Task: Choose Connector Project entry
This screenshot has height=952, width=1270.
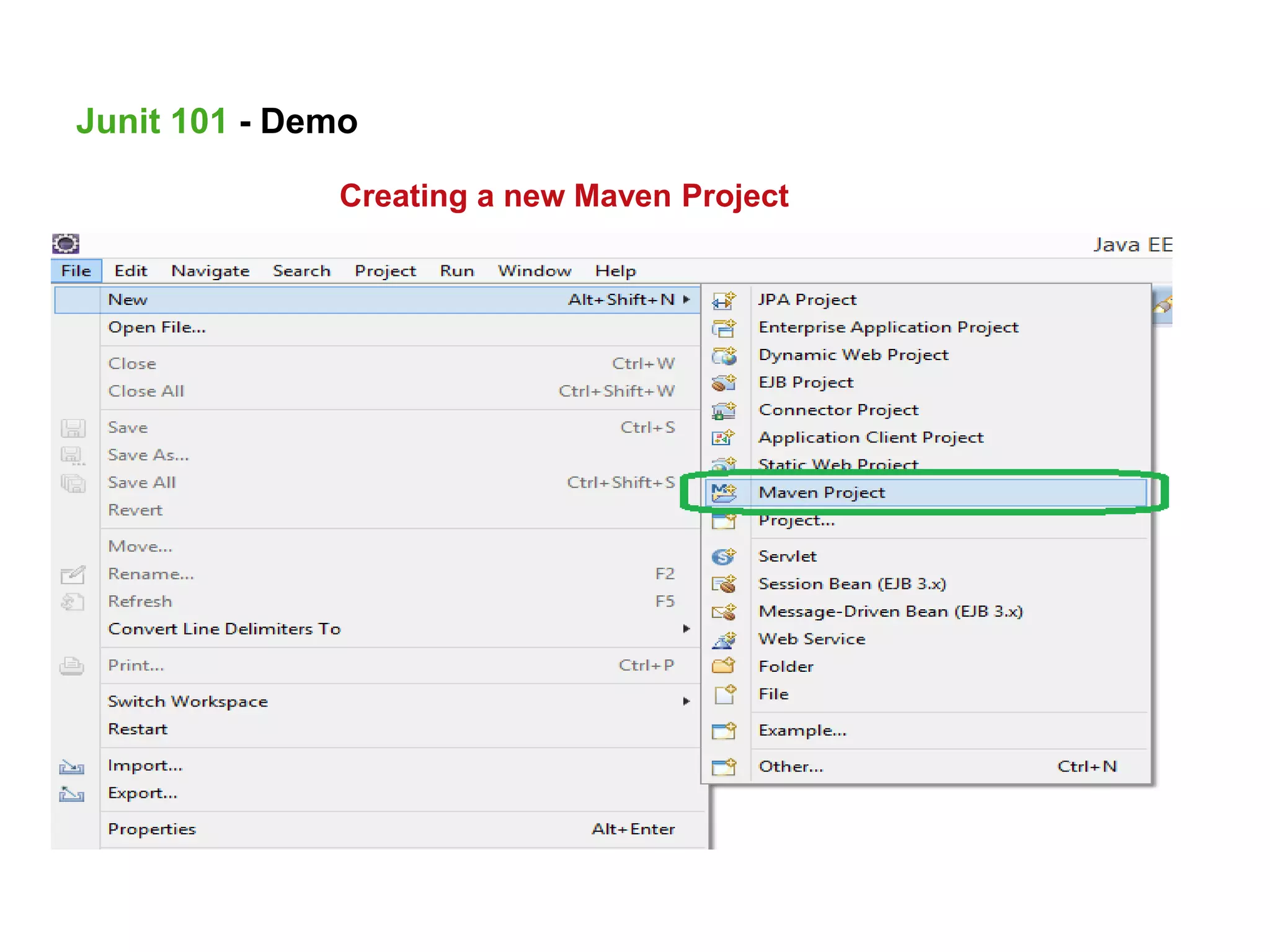Action: coord(926,410)
